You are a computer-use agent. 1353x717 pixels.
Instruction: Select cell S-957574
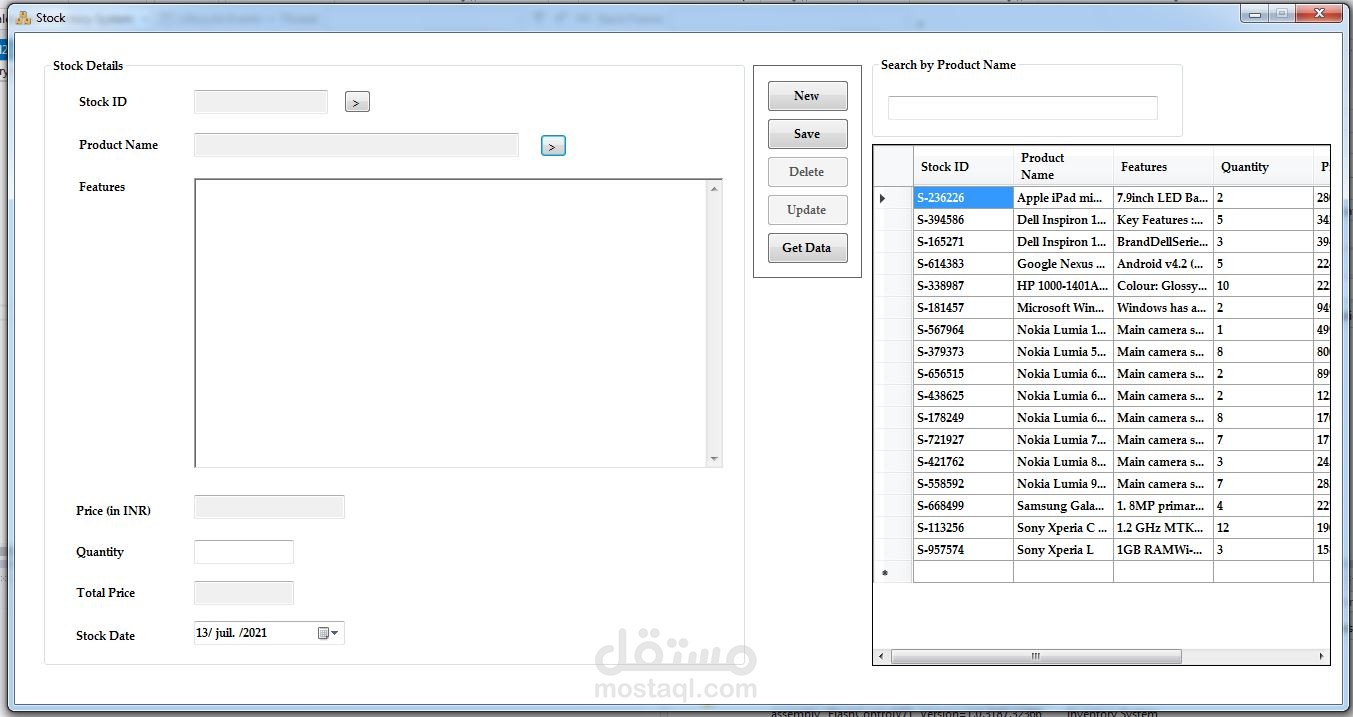963,550
